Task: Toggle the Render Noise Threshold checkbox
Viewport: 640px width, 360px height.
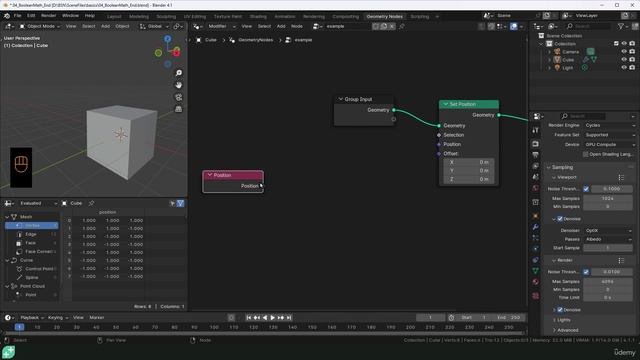Action: coord(586,272)
